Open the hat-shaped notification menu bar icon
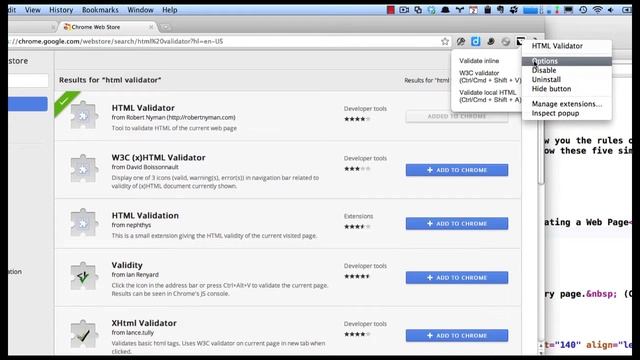This screenshot has height=360, width=640. (x=445, y=10)
